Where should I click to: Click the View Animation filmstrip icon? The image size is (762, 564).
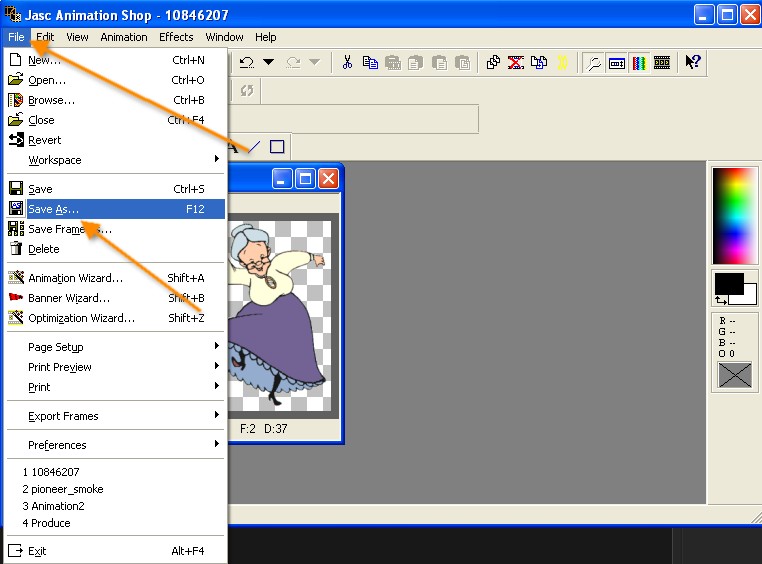662,62
